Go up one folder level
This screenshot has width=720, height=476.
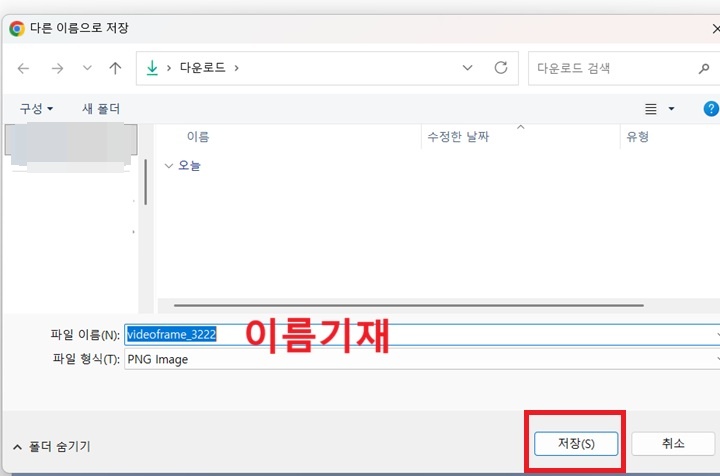pos(115,68)
